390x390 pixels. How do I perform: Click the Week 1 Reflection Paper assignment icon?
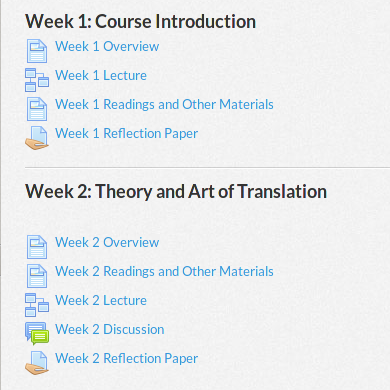(37, 138)
